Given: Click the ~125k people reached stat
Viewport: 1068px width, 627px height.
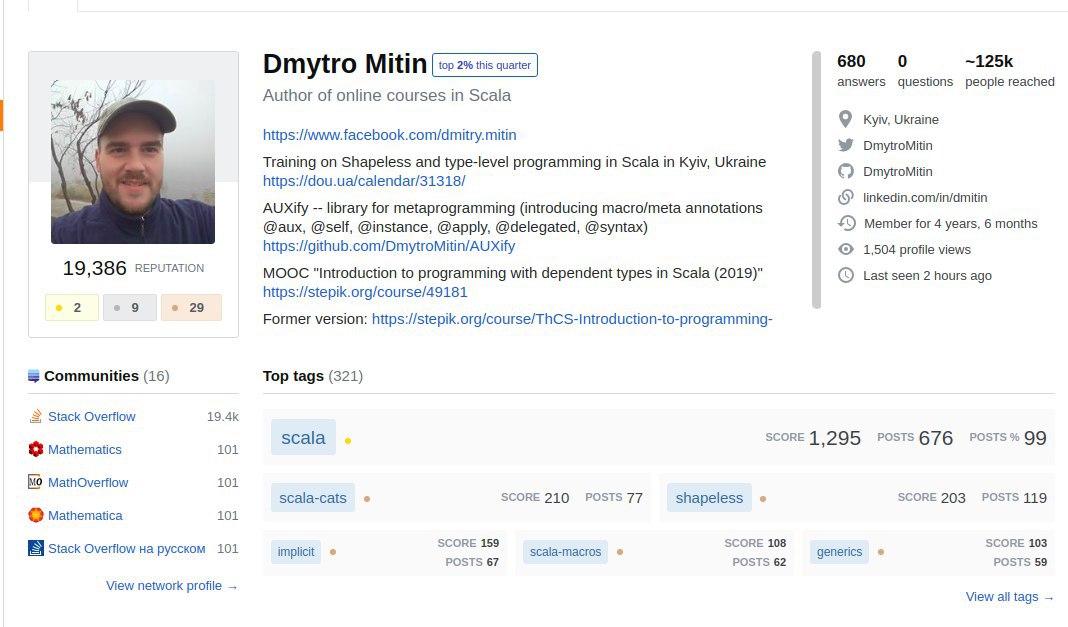Looking at the screenshot, I should point(1009,71).
